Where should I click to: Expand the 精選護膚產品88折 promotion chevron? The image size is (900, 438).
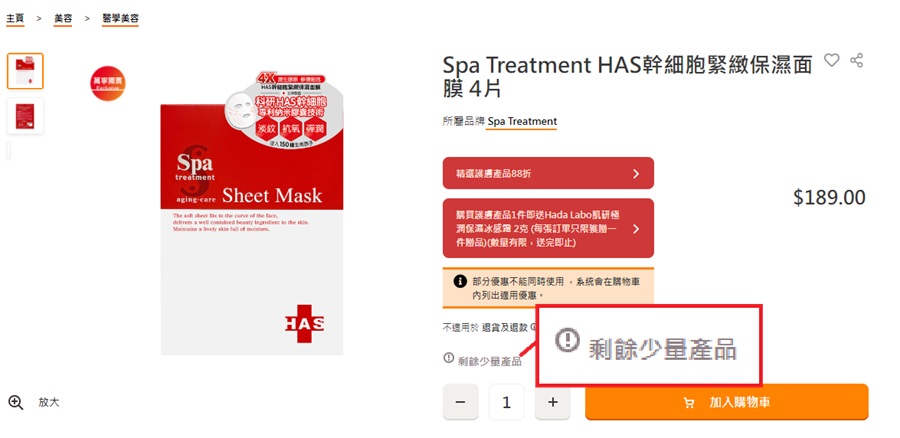pos(635,173)
